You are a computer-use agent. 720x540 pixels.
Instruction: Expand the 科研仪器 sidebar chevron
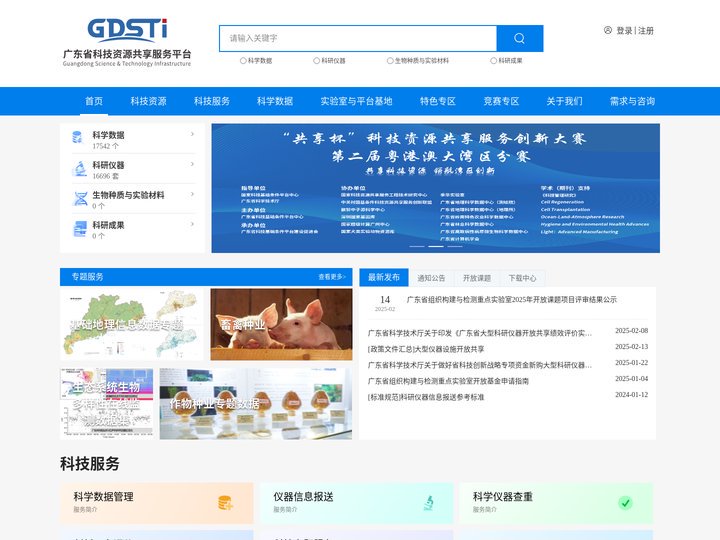pos(192,164)
